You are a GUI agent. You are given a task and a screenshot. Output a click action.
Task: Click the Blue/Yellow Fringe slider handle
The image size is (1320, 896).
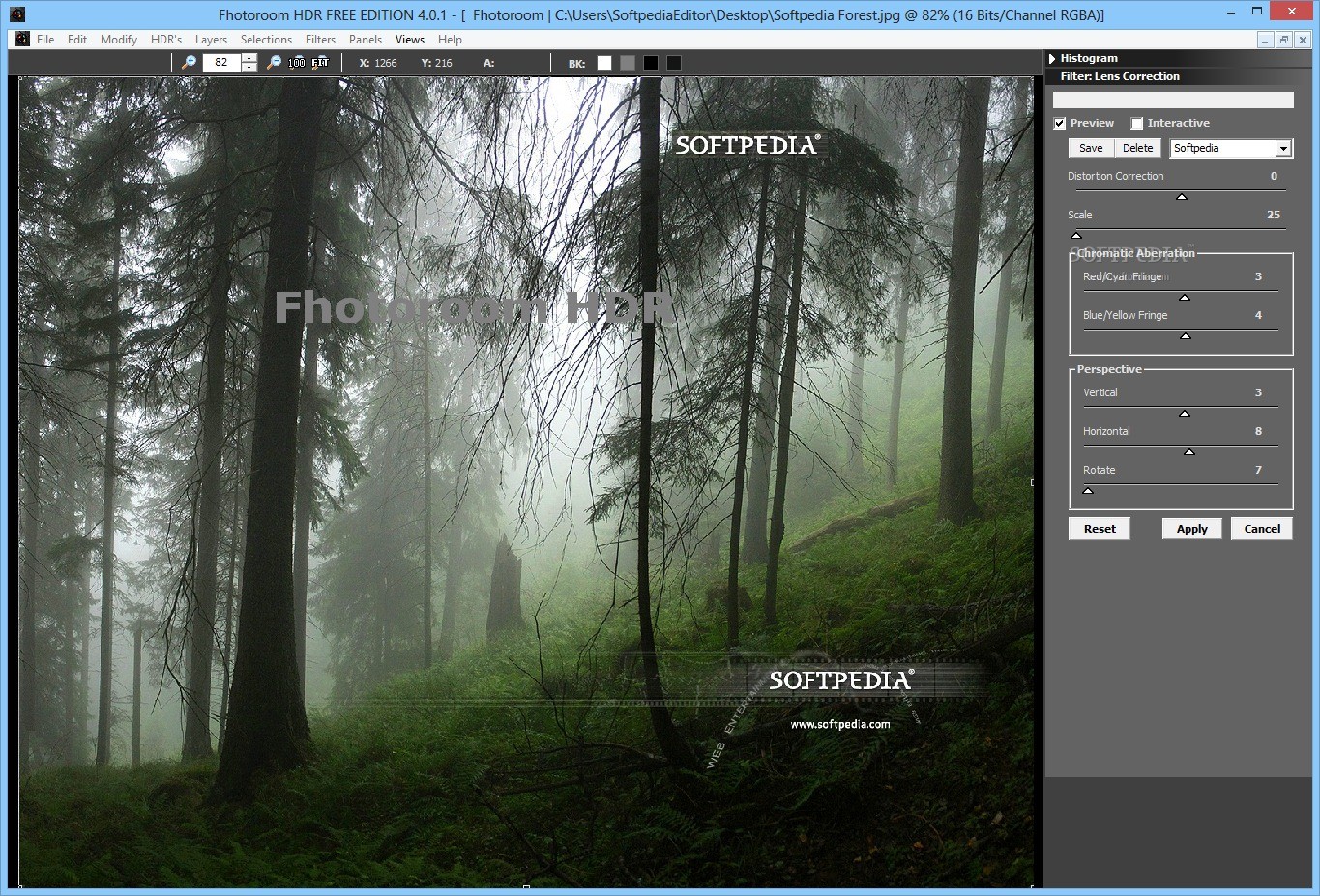[1186, 336]
